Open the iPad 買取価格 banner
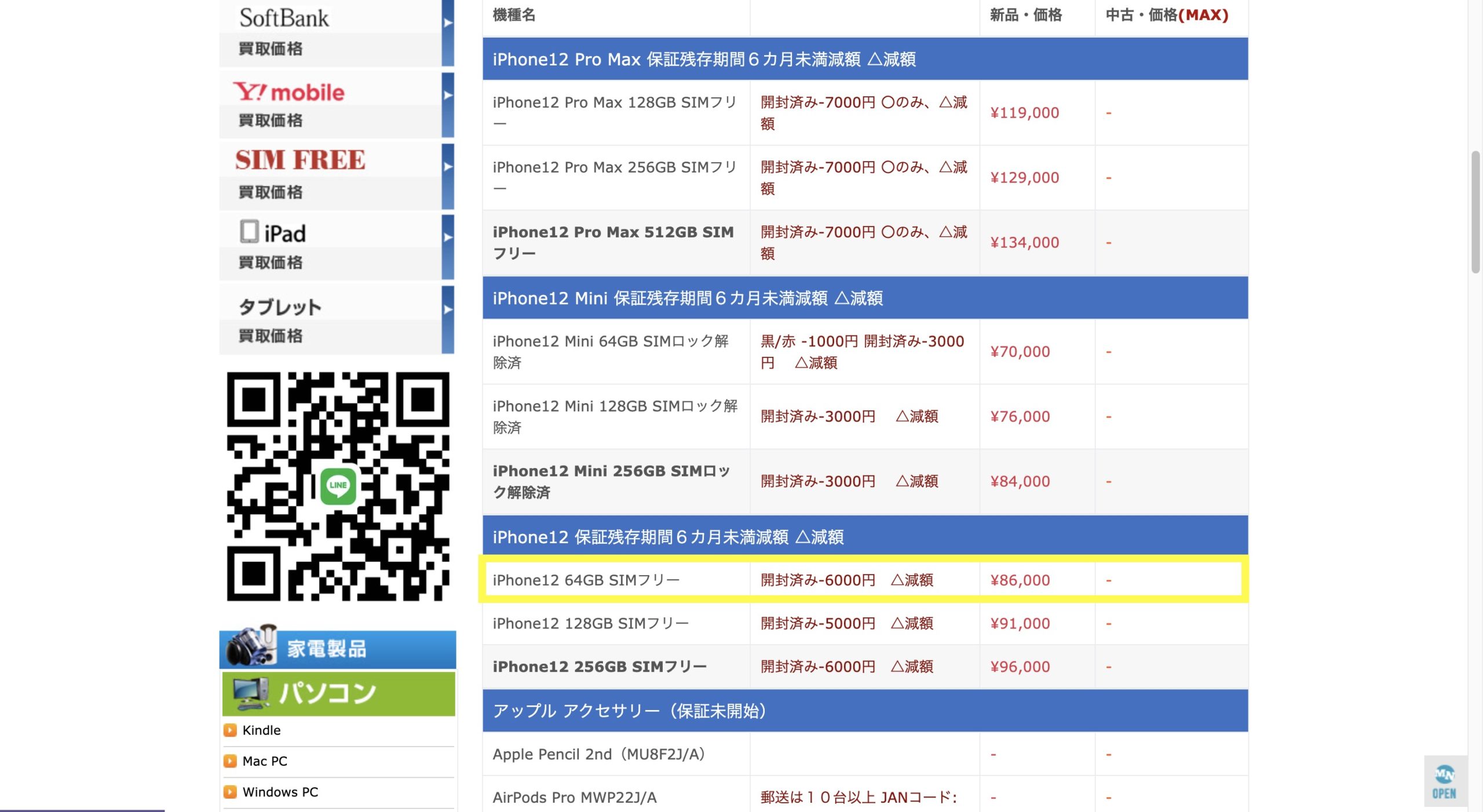This screenshot has width=1483, height=812. point(337,247)
